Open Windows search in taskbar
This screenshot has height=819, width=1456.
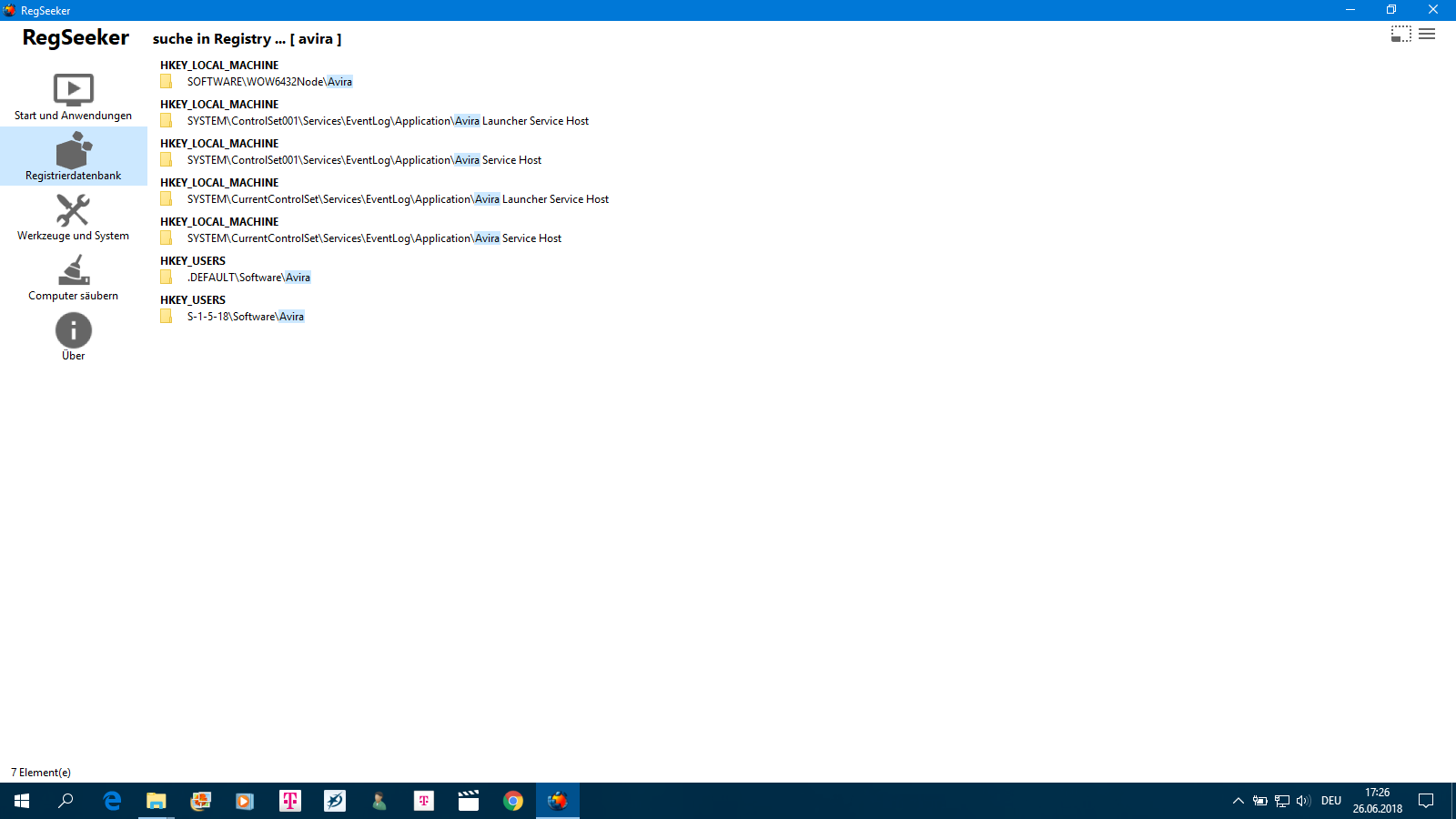coord(66,801)
